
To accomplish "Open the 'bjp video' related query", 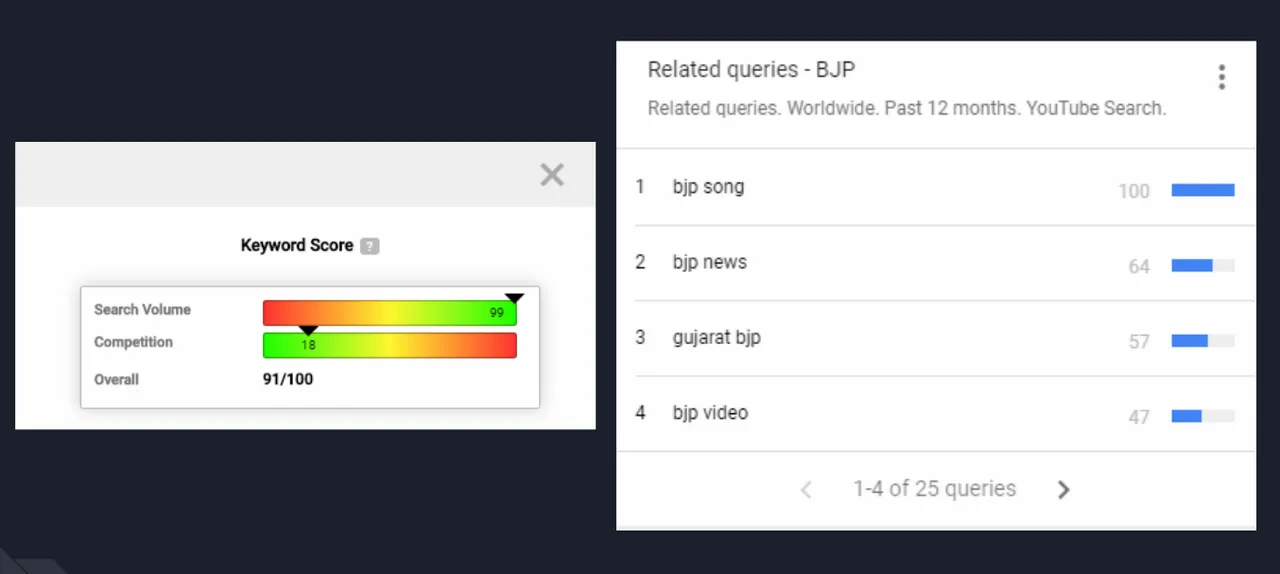I will (x=710, y=413).
